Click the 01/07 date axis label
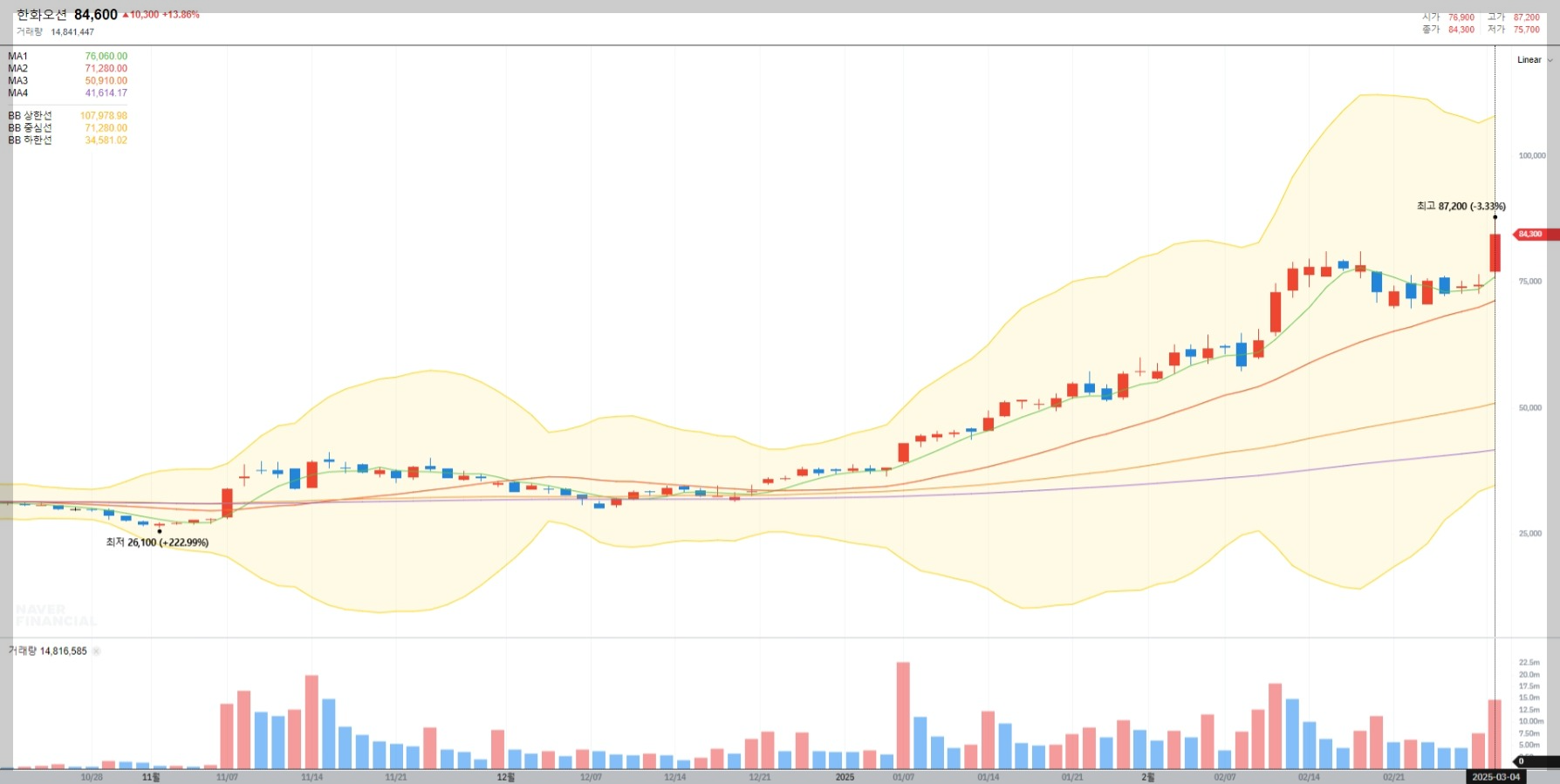This screenshot has width=1560, height=784. (x=903, y=777)
